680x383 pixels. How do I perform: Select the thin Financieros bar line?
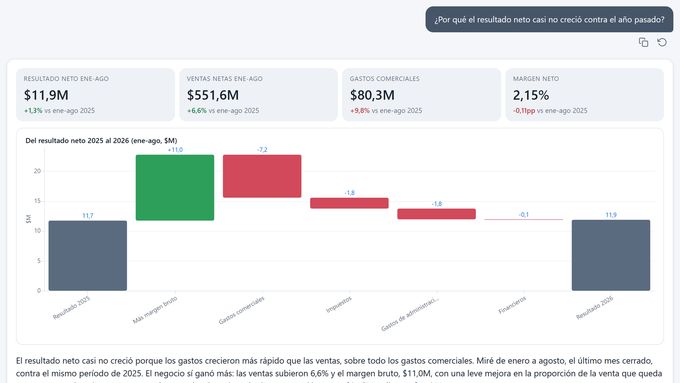tap(523, 219)
